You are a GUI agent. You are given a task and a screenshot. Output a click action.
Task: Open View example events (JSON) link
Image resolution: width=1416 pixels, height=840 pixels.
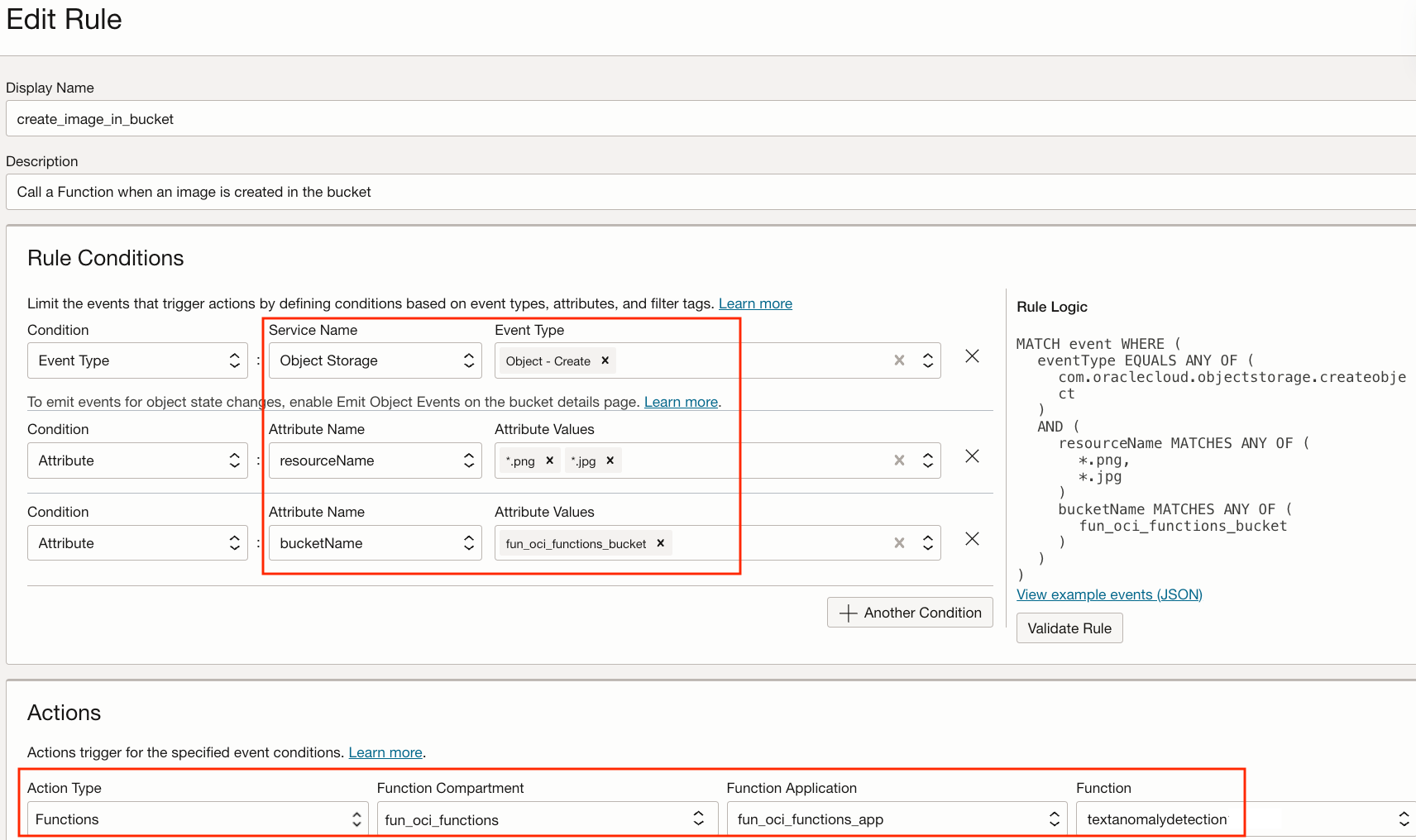pos(1109,594)
